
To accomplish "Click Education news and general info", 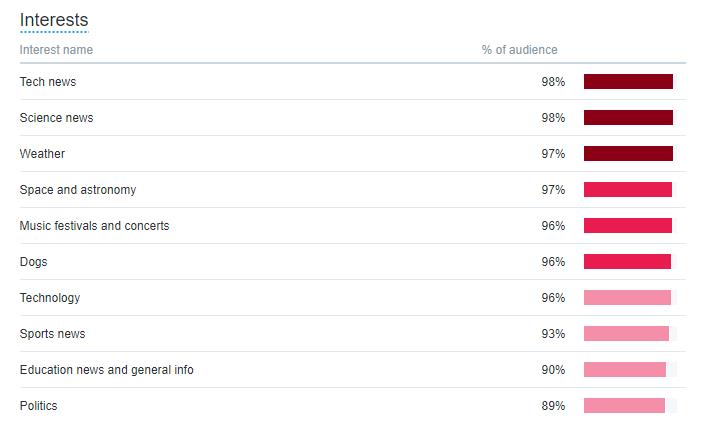I will 107,370.
